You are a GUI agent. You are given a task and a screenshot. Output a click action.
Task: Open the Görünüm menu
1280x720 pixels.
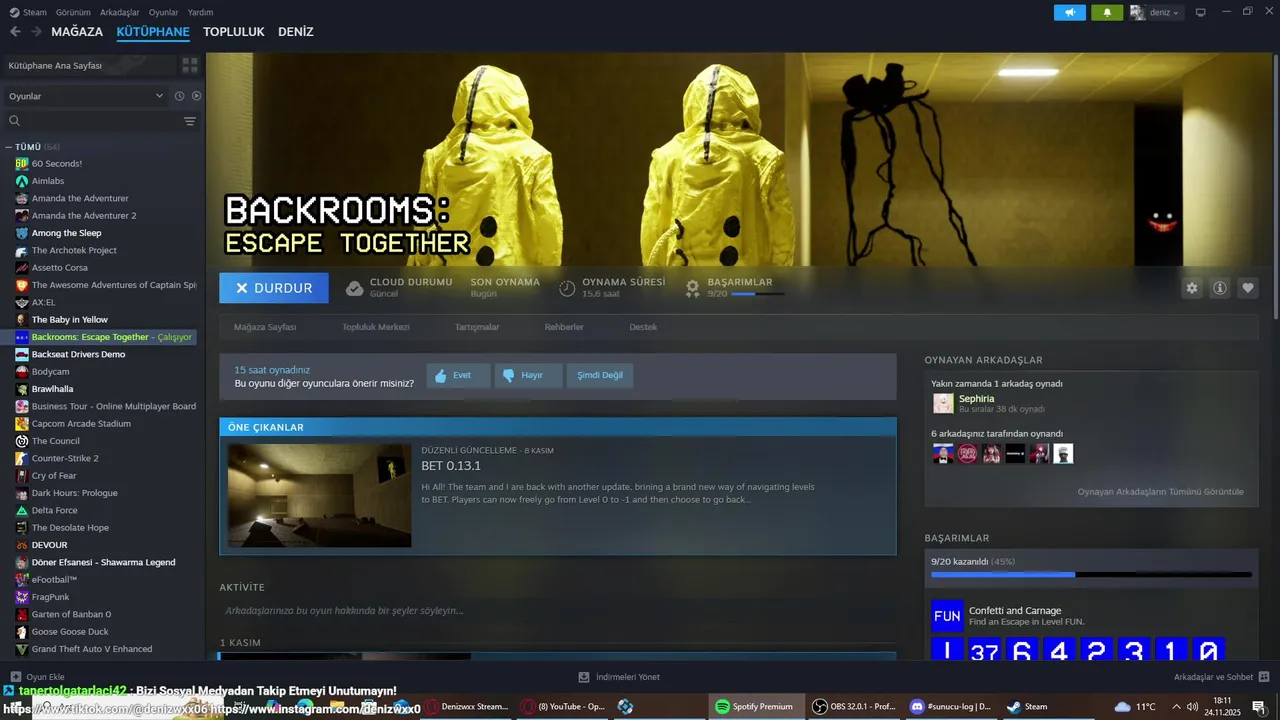point(74,12)
